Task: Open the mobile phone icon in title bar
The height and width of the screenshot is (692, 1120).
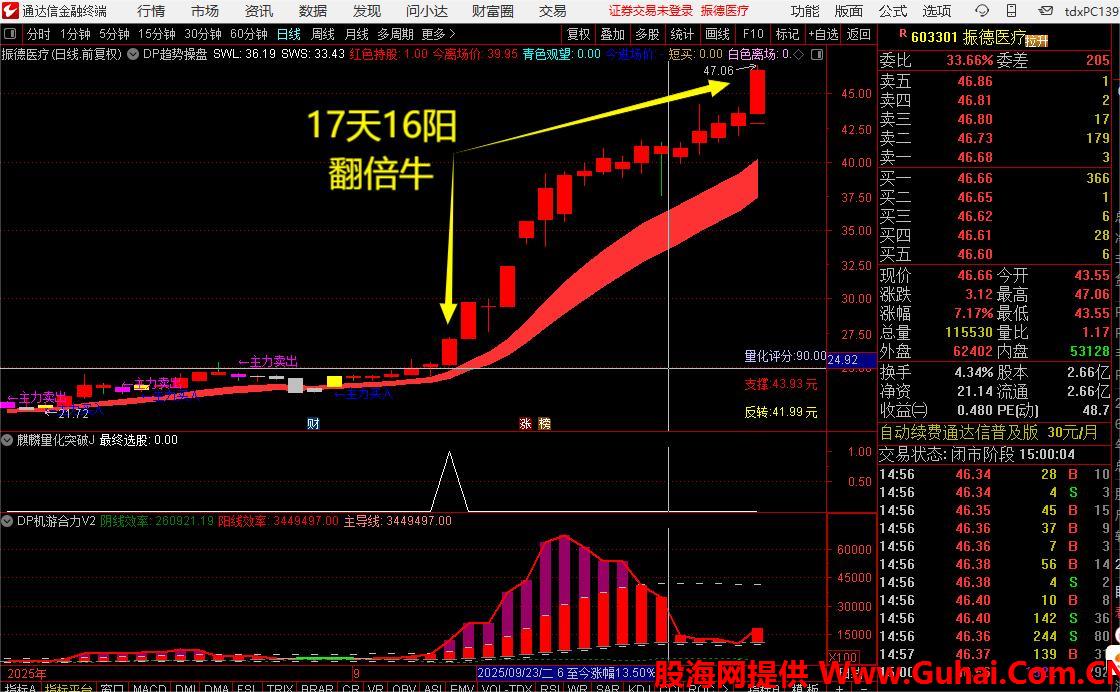Action: pyautogui.click(x=1012, y=11)
